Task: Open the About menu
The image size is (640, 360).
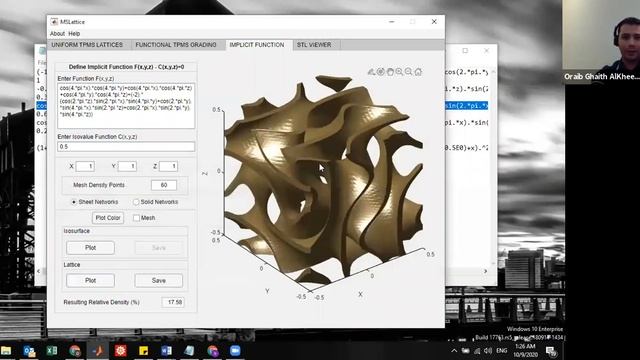Action: point(57,33)
